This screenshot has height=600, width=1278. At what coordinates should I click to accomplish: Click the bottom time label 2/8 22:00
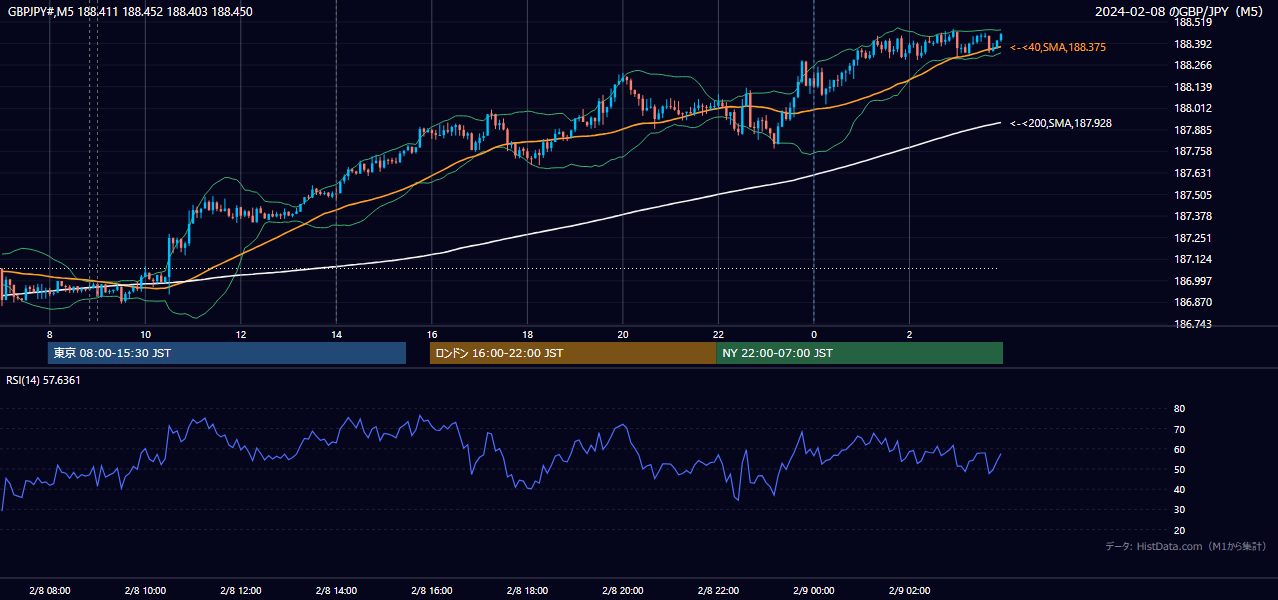pyautogui.click(x=718, y=590)
